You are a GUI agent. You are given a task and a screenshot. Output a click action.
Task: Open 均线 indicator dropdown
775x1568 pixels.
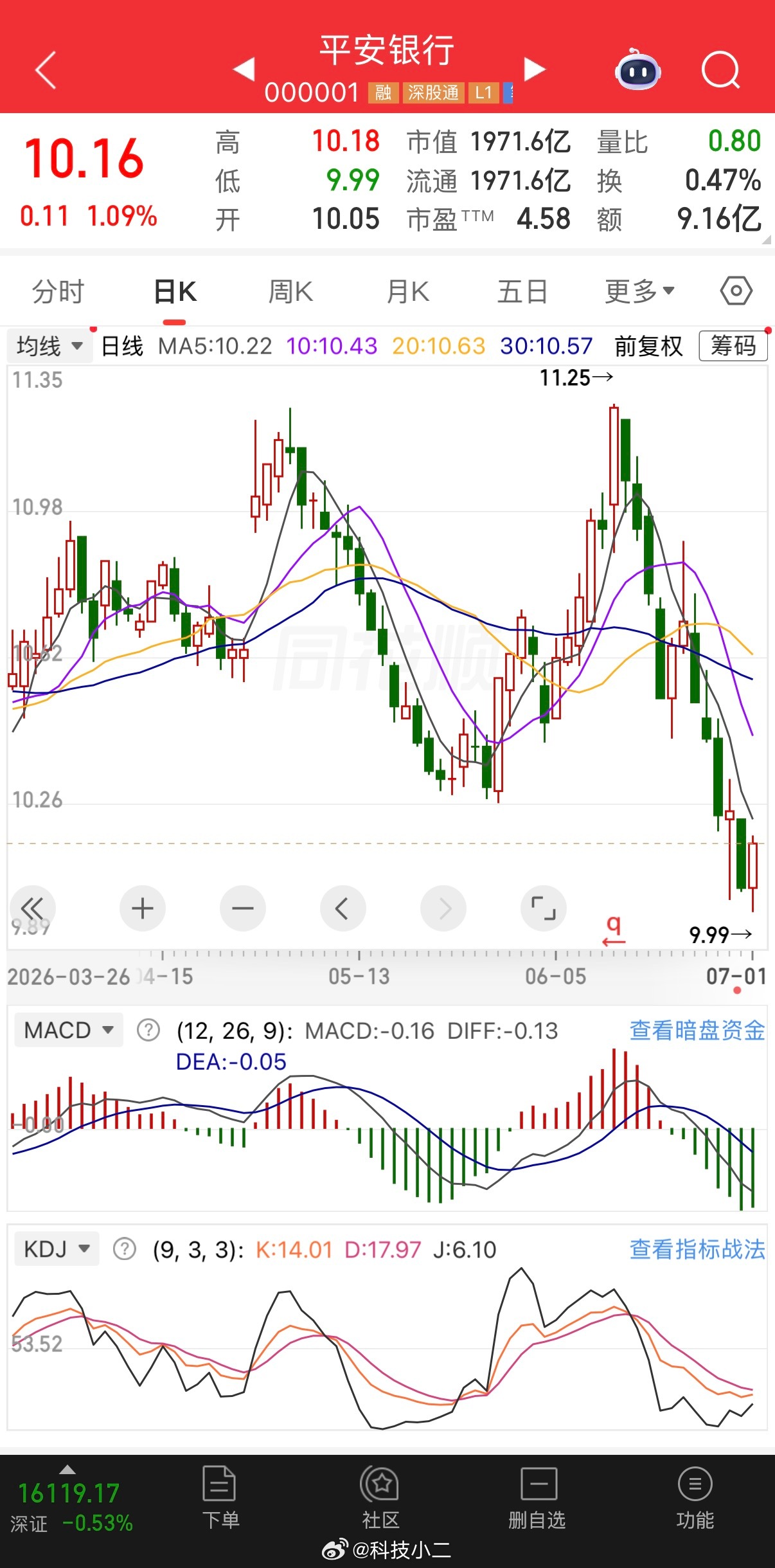(49, 346)
